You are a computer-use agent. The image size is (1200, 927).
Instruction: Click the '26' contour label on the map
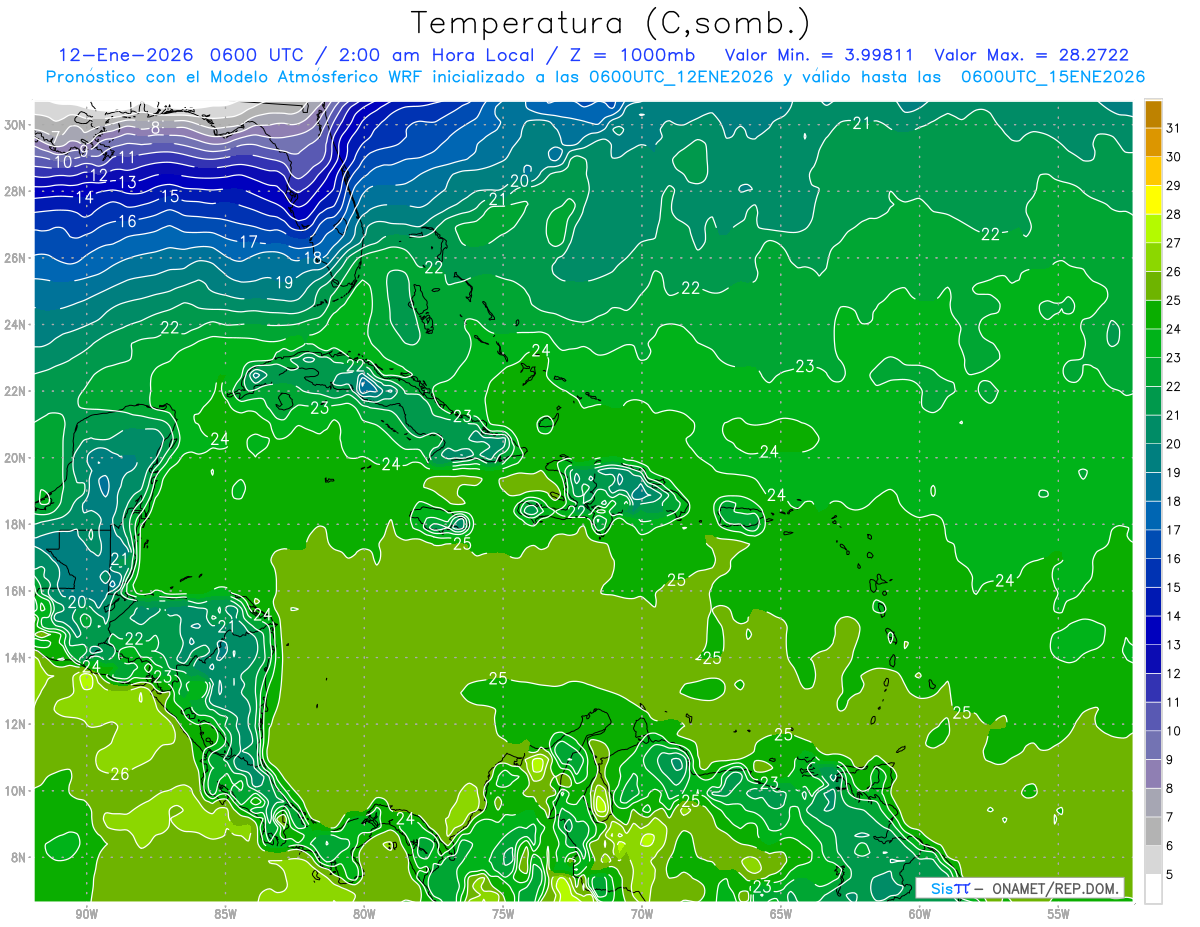(120, 774)
